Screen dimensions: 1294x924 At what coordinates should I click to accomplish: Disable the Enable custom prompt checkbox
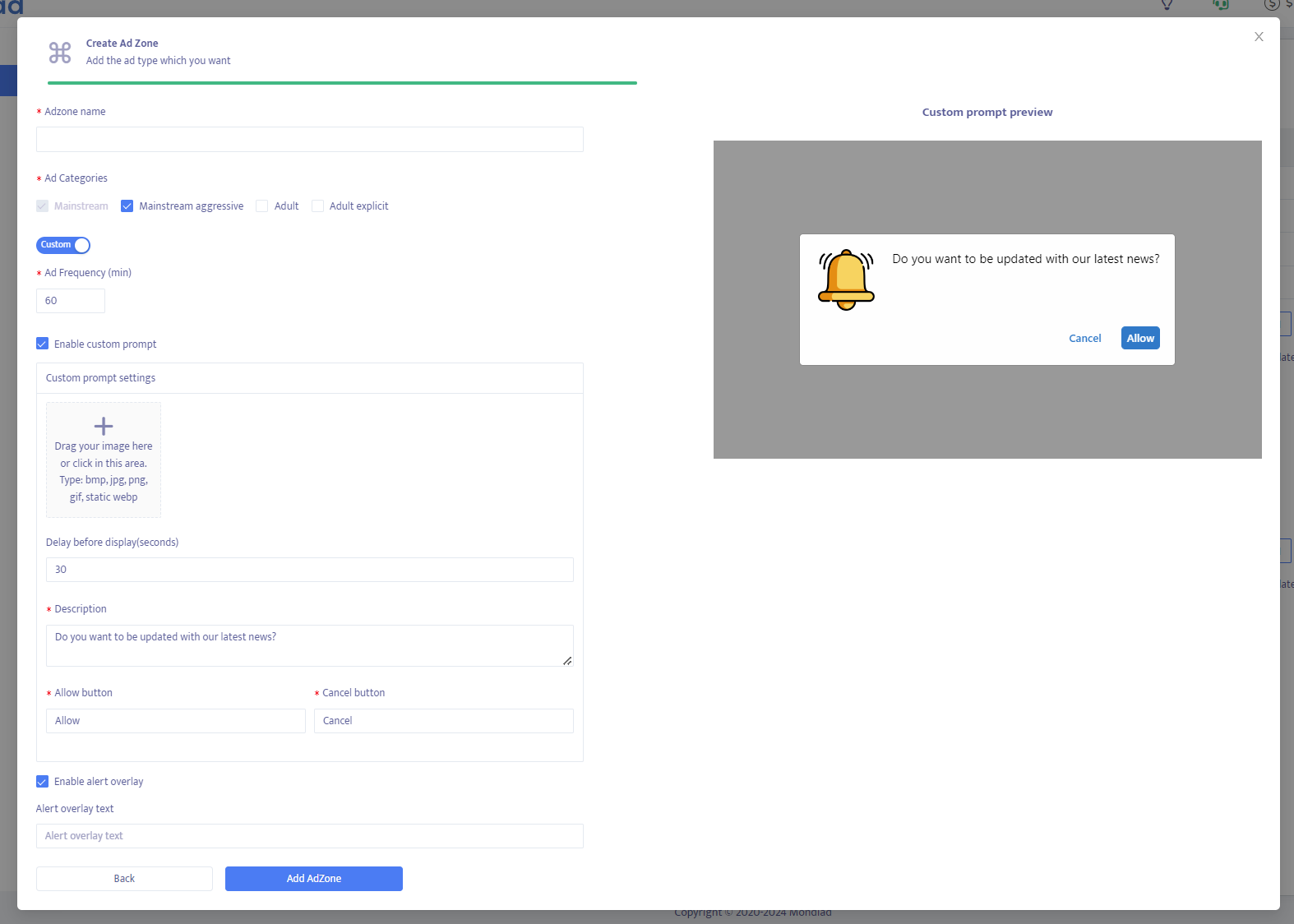43,344
